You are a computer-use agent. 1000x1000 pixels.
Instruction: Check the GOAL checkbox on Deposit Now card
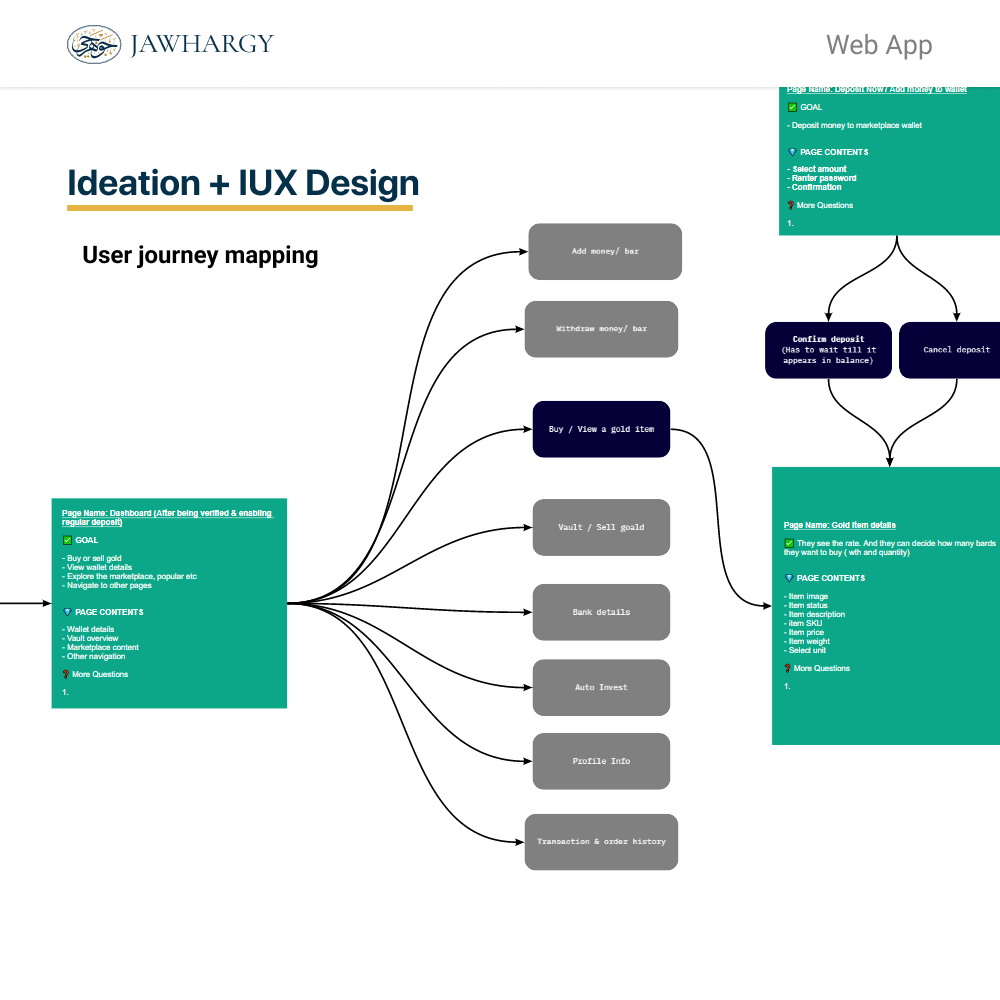[792, 107]
